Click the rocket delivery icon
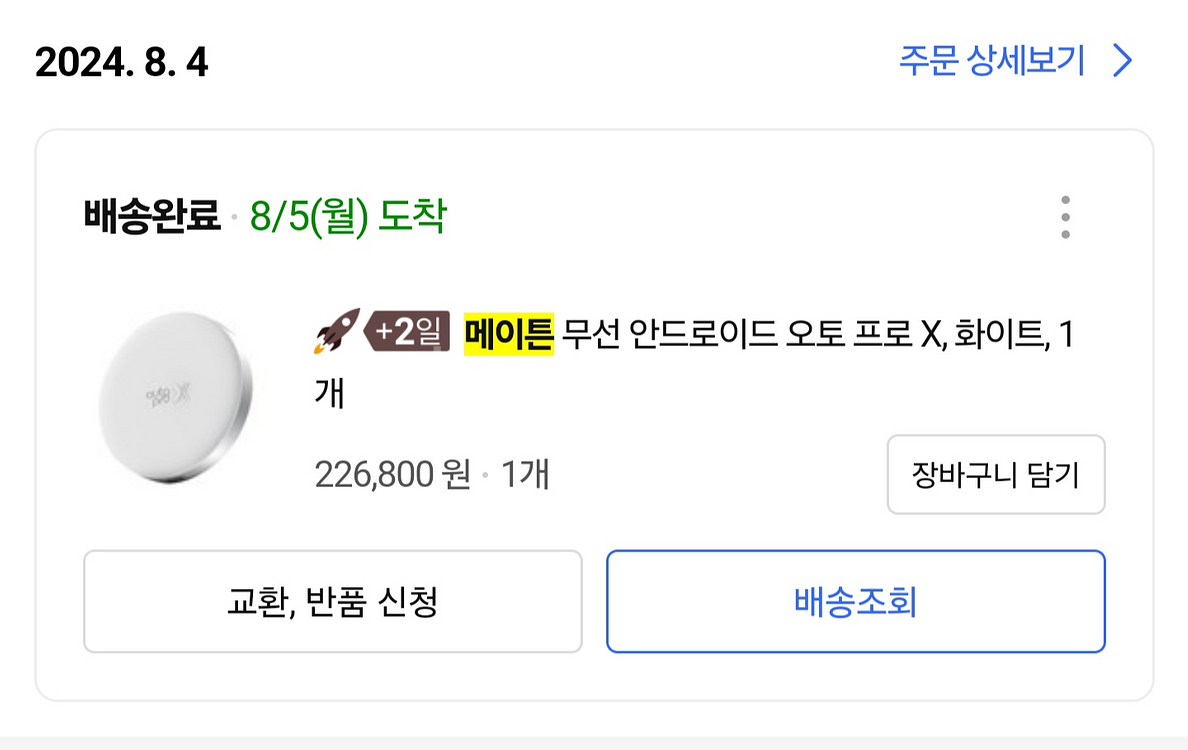Viewport: 1188px width, 750px height. [335, 333]
